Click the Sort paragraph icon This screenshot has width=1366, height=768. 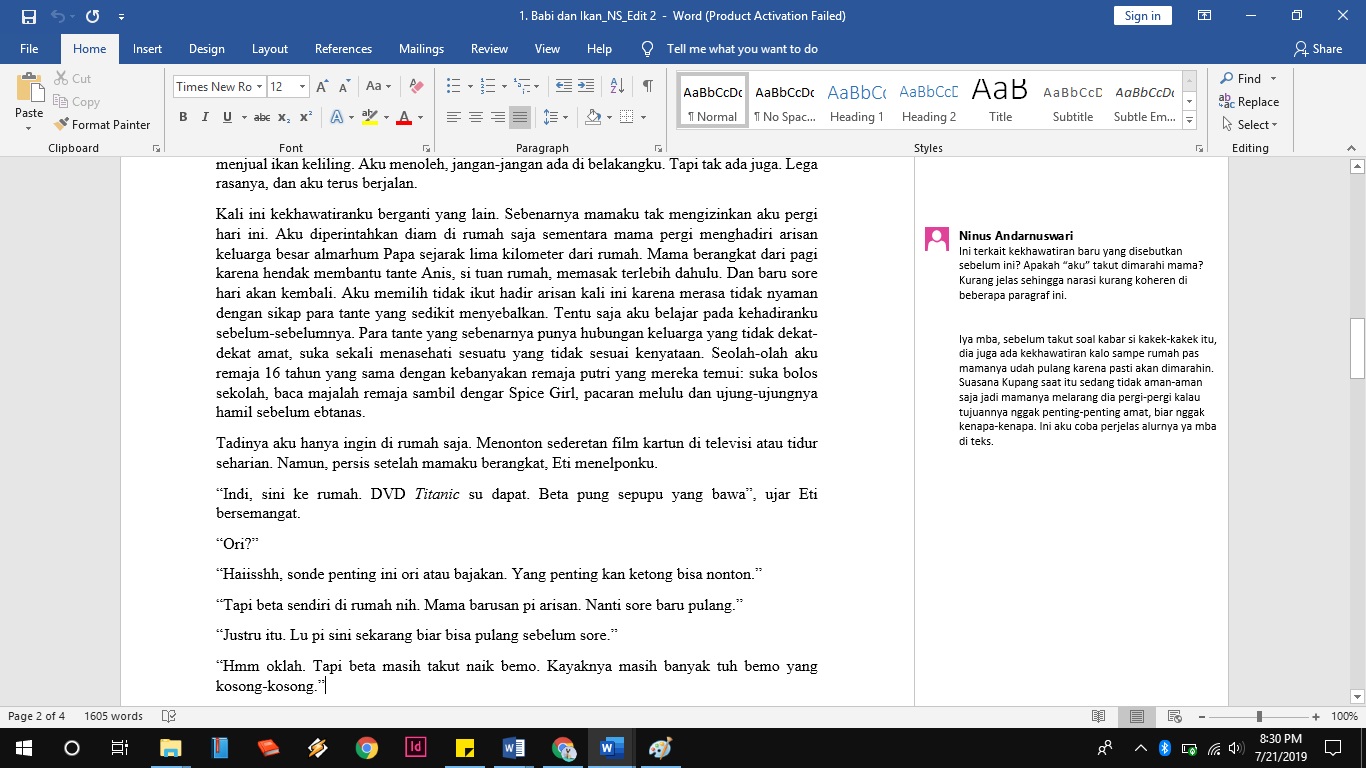coord(617,87)
